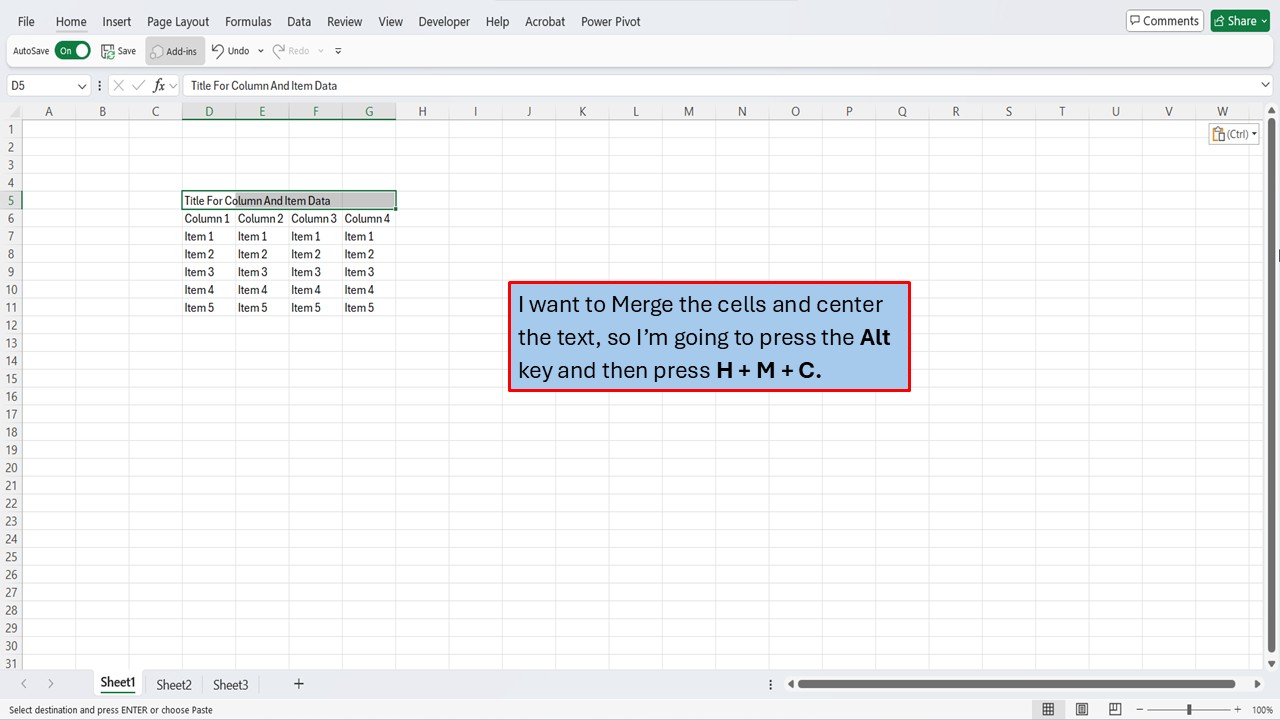
Task: Select the Insert Function (fx) icon
Action: (160, 85)
